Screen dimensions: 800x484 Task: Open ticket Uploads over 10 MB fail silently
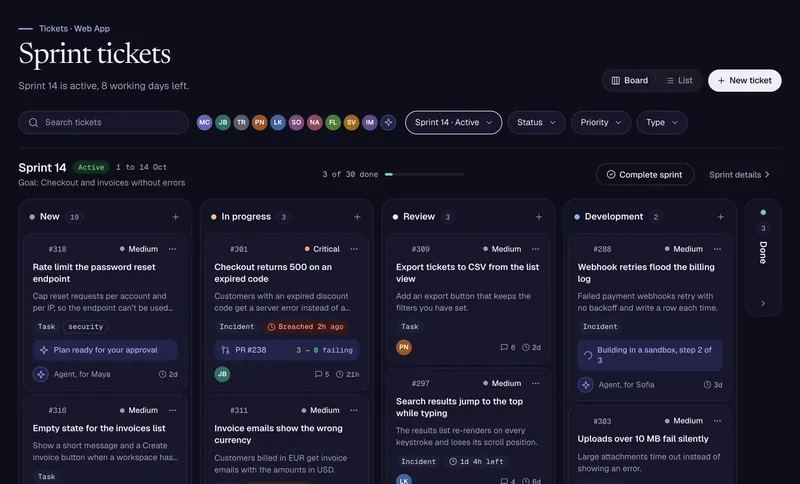coord(643,439)
